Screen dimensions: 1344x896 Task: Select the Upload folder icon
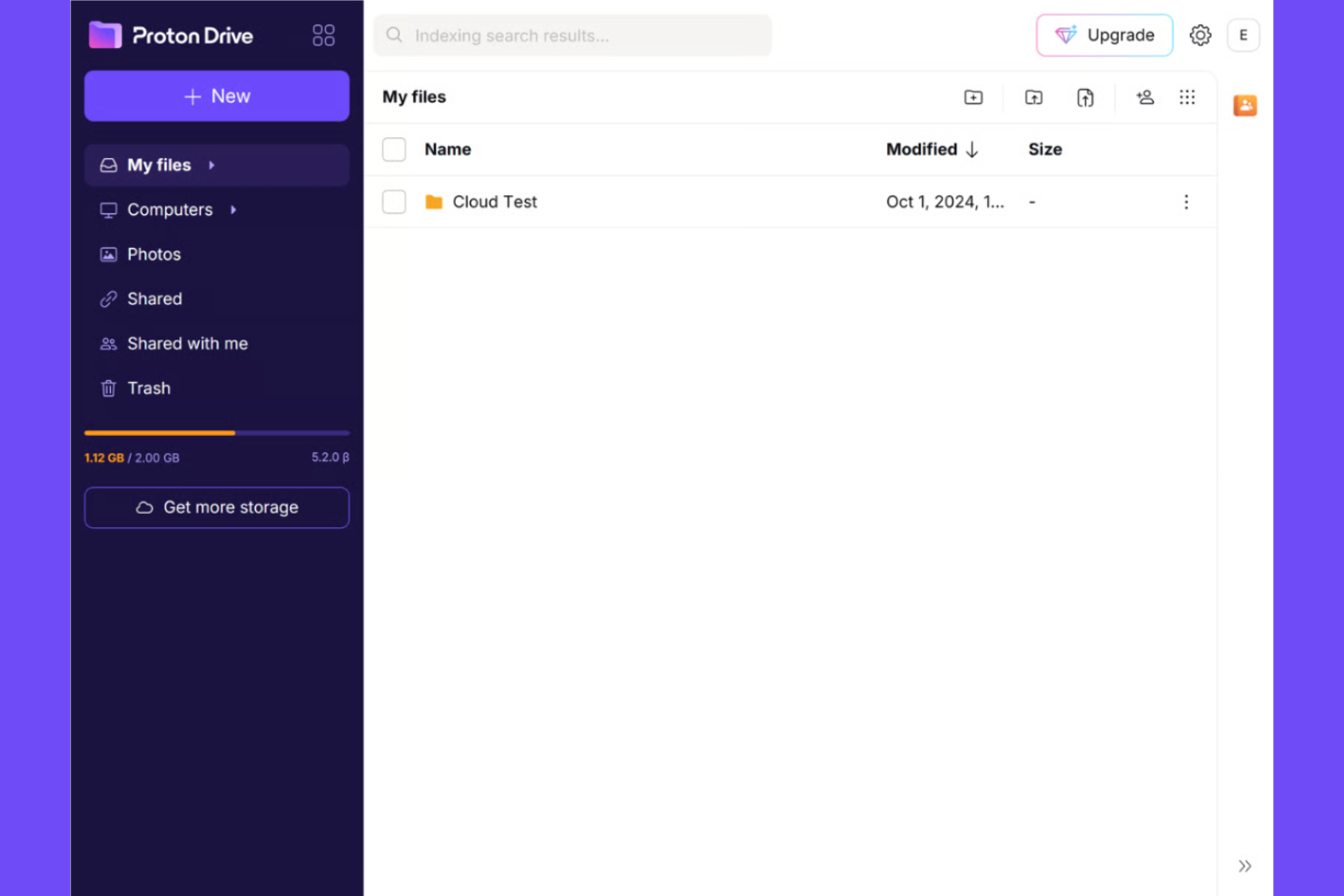click(x=1033, y=97)
